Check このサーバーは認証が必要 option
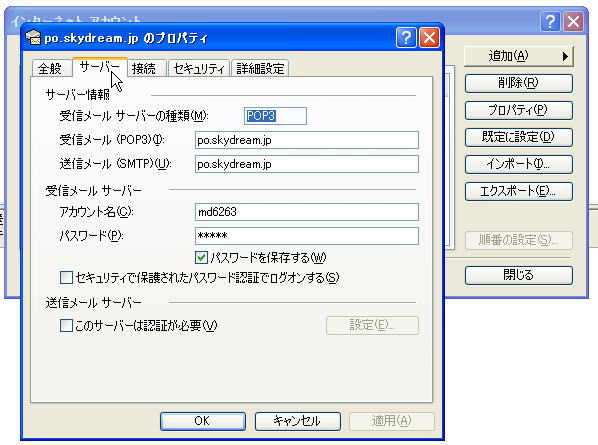The width and height of the screenshot is (598, 445). click(x=66, y=326)
